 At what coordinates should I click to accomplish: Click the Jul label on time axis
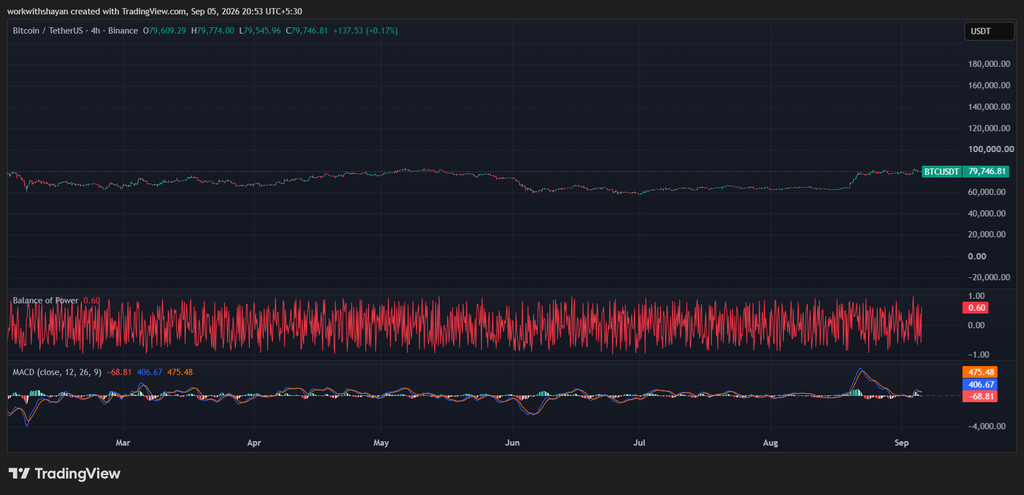(640, 443)
